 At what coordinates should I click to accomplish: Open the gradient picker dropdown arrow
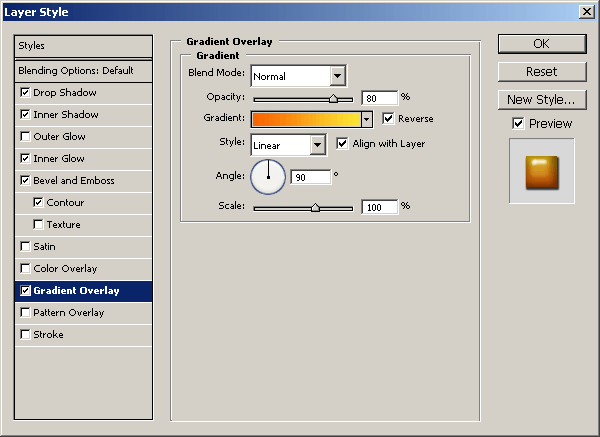[x=367, y=119]
